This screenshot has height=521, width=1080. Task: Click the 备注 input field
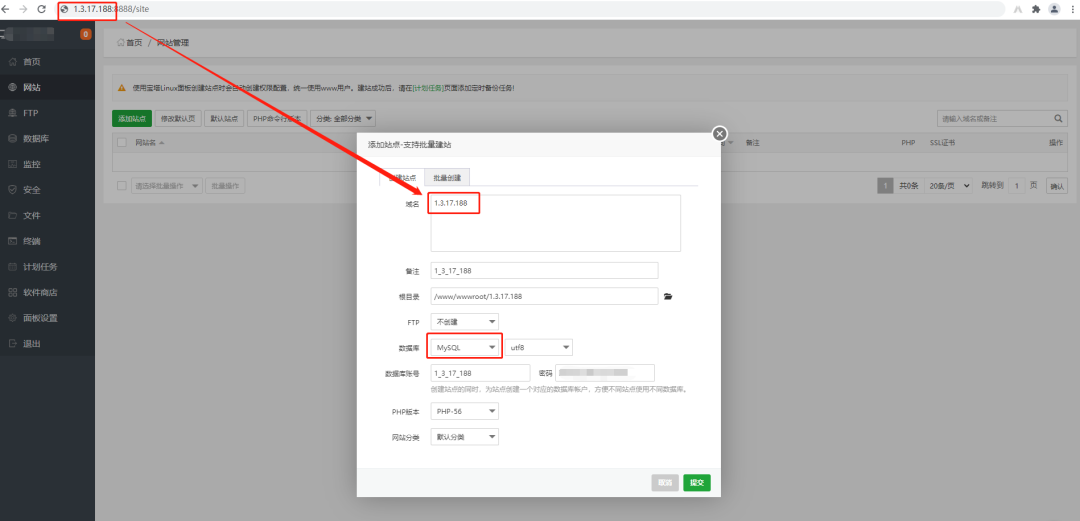click(544, 271)
